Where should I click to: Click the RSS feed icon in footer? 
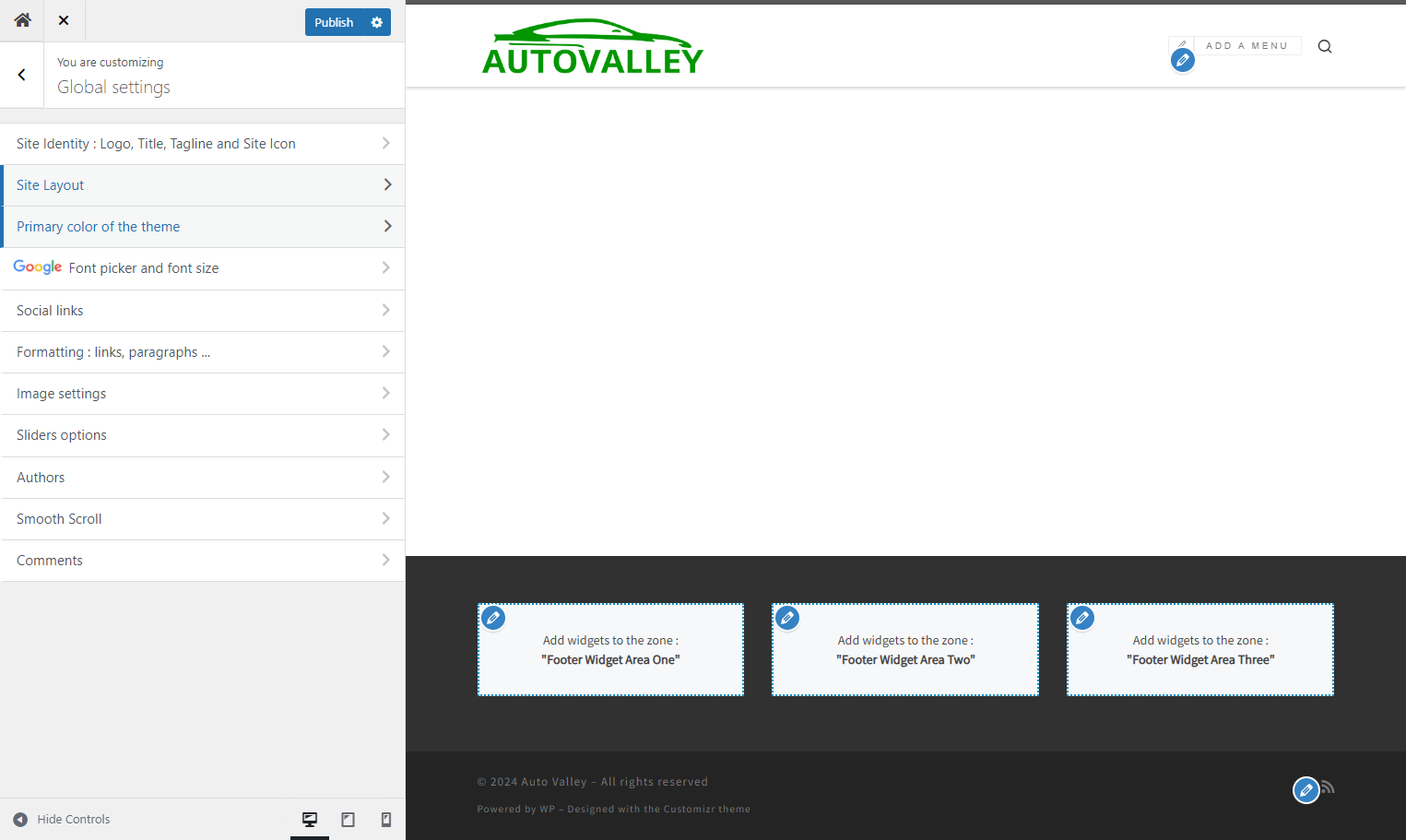pos(1328,787)
